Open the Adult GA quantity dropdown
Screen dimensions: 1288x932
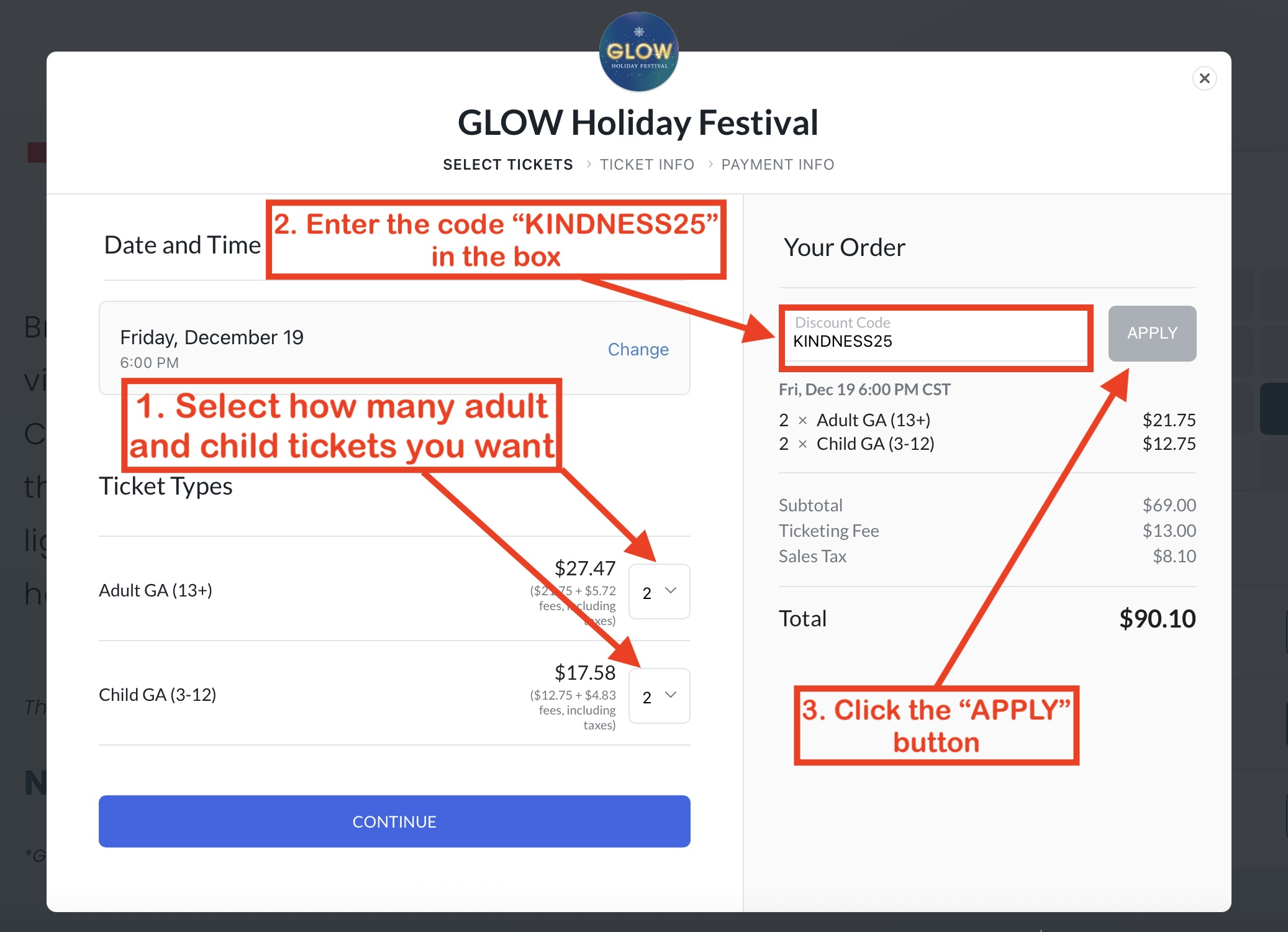coord(659,592)
